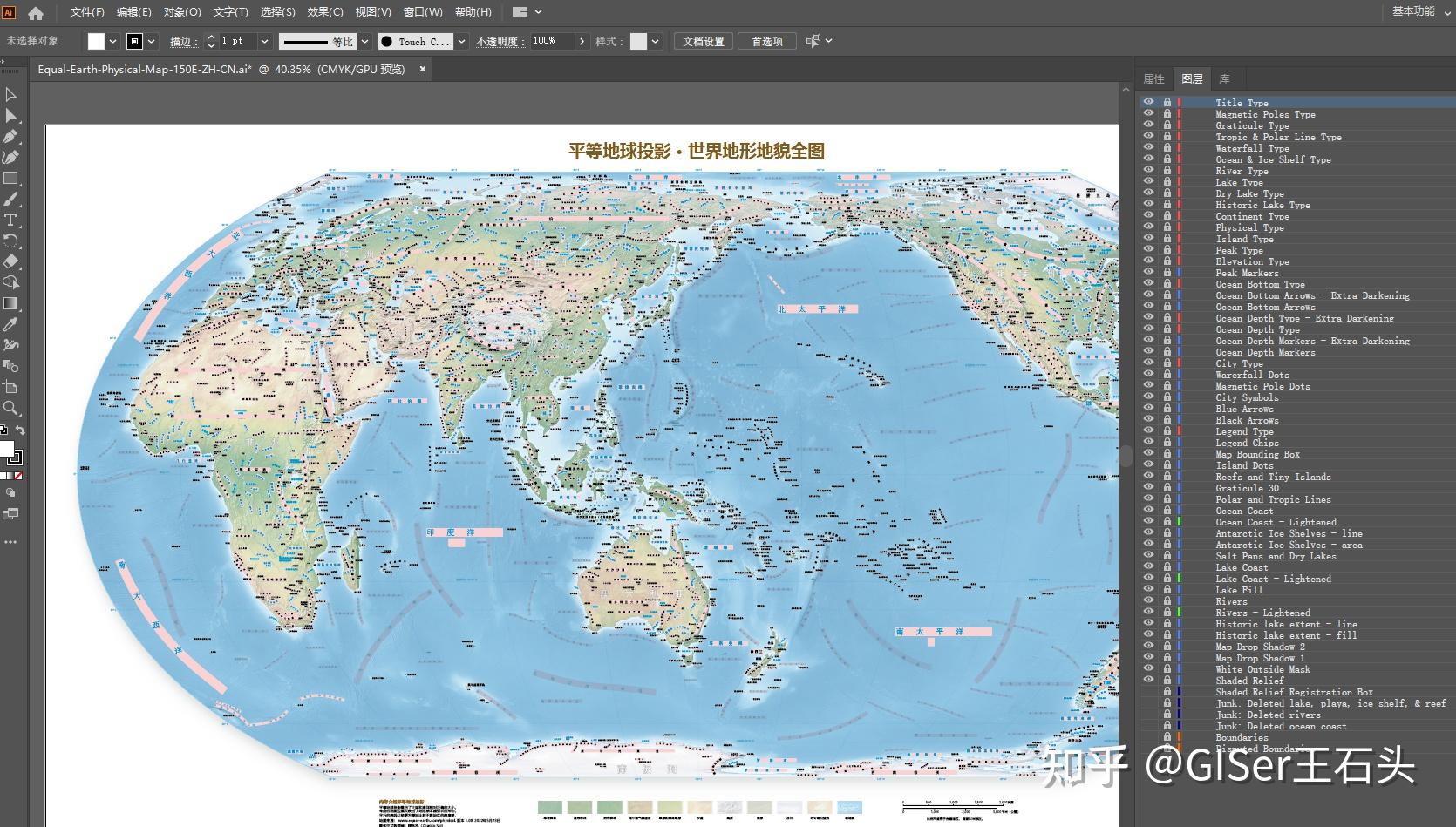This screenshot has height=827, width=1456.
Task: Pick the Paintbrush tool
Action: coord(11,199)
